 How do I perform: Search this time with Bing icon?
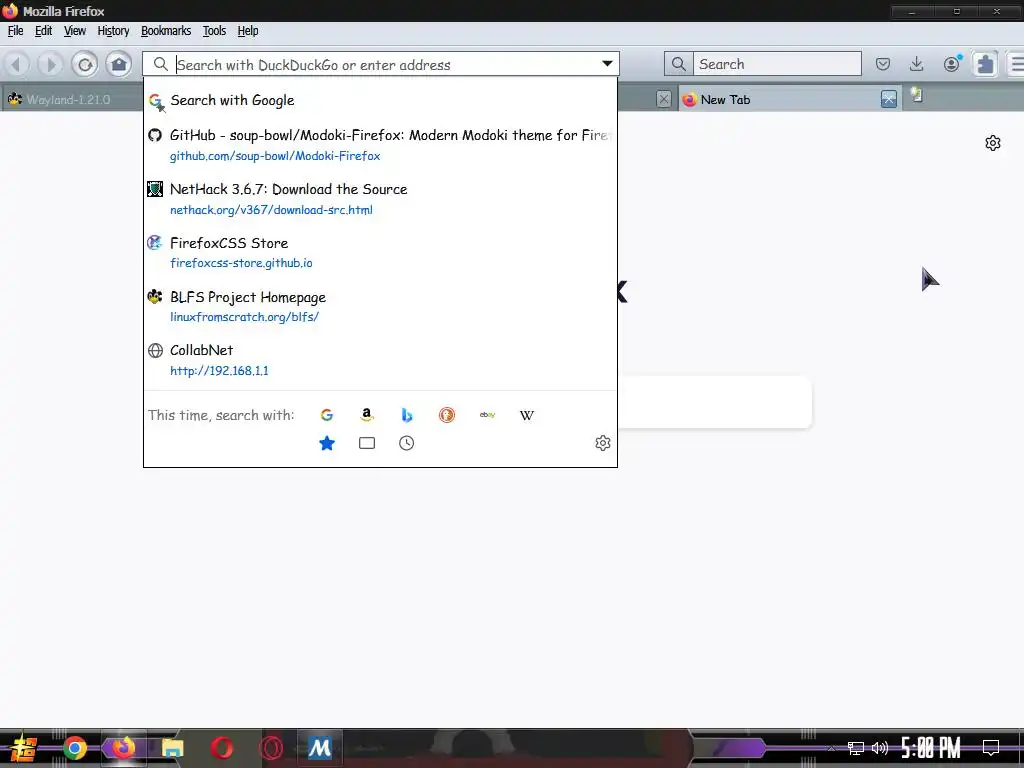pyautogui.click(x=407, y=415)
